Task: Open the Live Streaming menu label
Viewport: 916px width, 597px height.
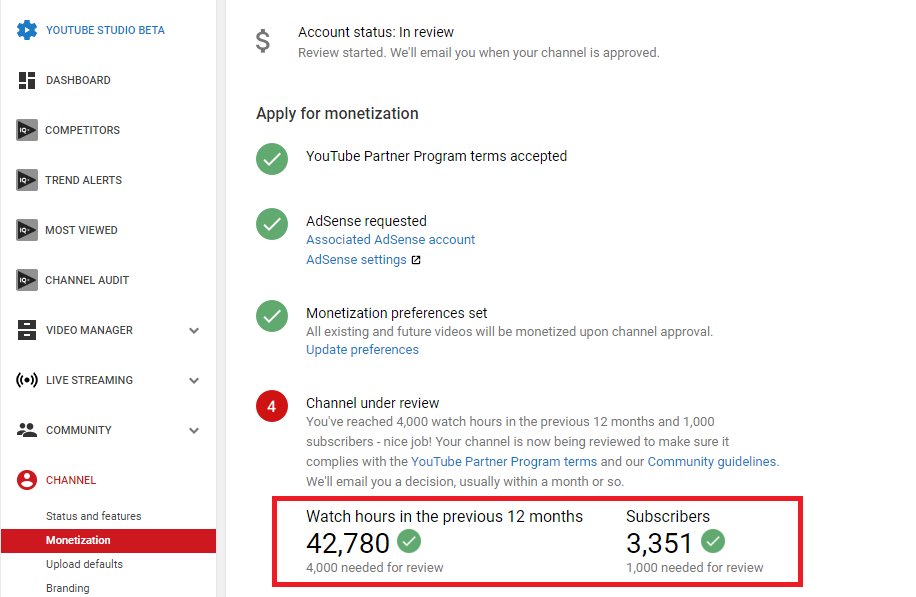Action: (89, 380)
